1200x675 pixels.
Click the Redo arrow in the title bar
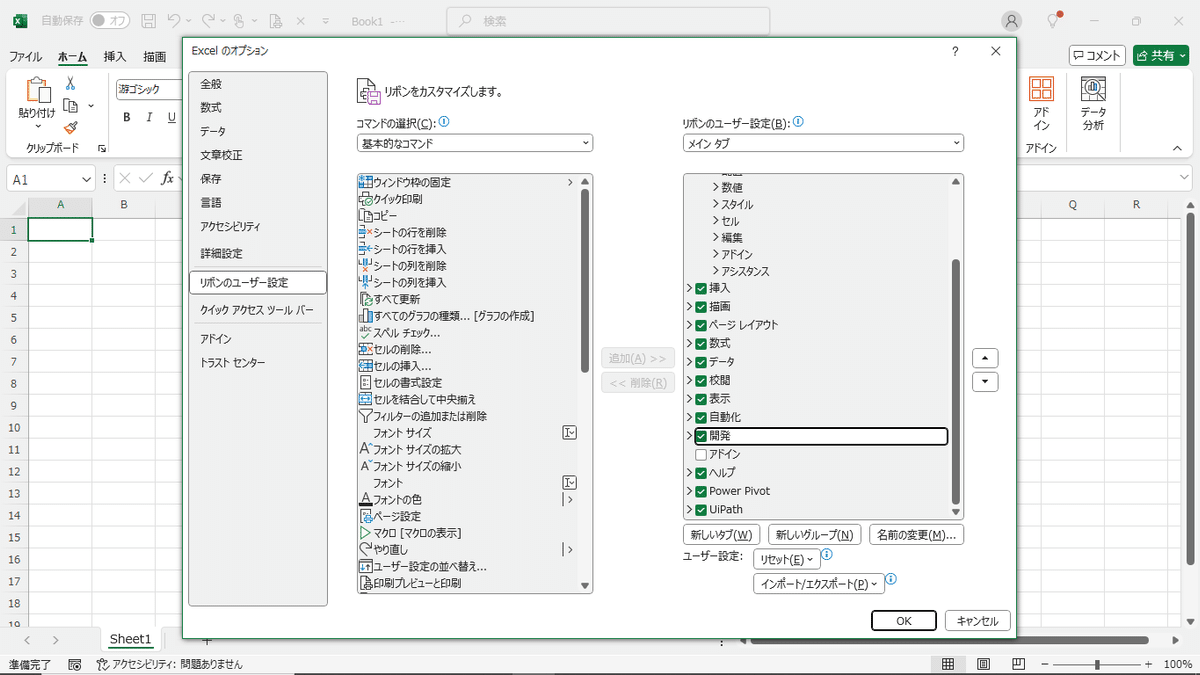[209, 21]
